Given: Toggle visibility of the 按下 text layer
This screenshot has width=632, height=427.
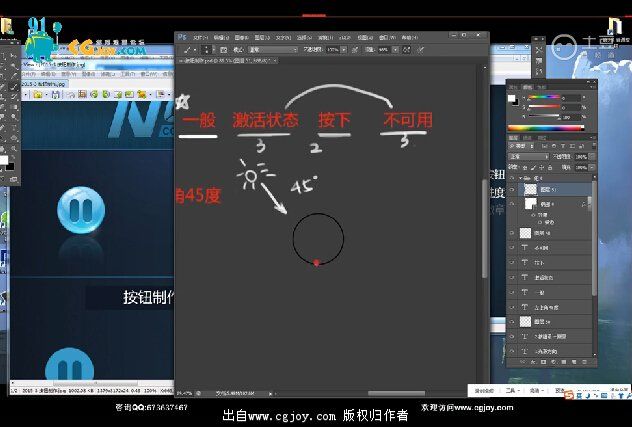Looking at the screenshot, I should pos(512,262).
